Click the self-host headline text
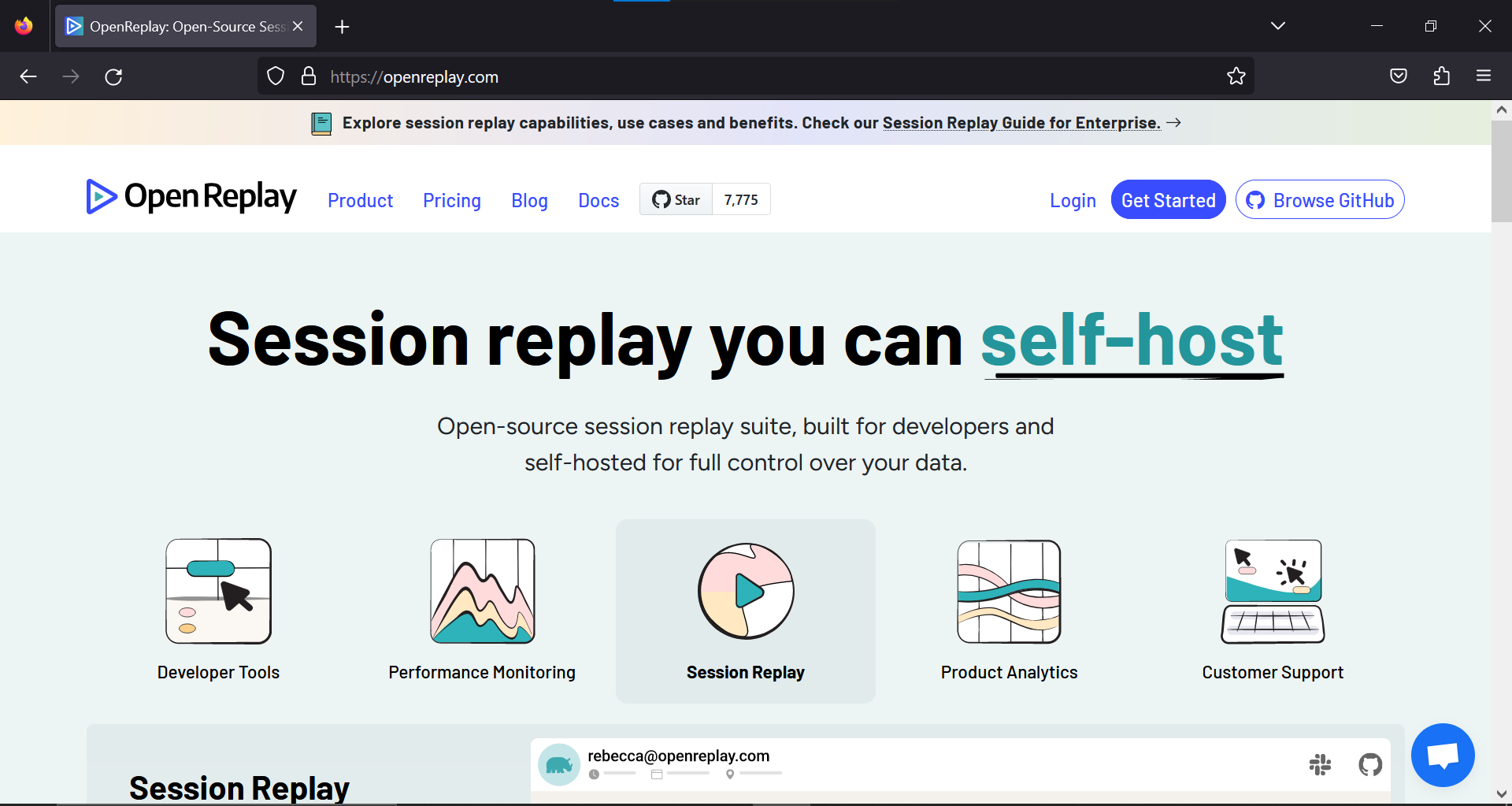 pos(1132,340)
